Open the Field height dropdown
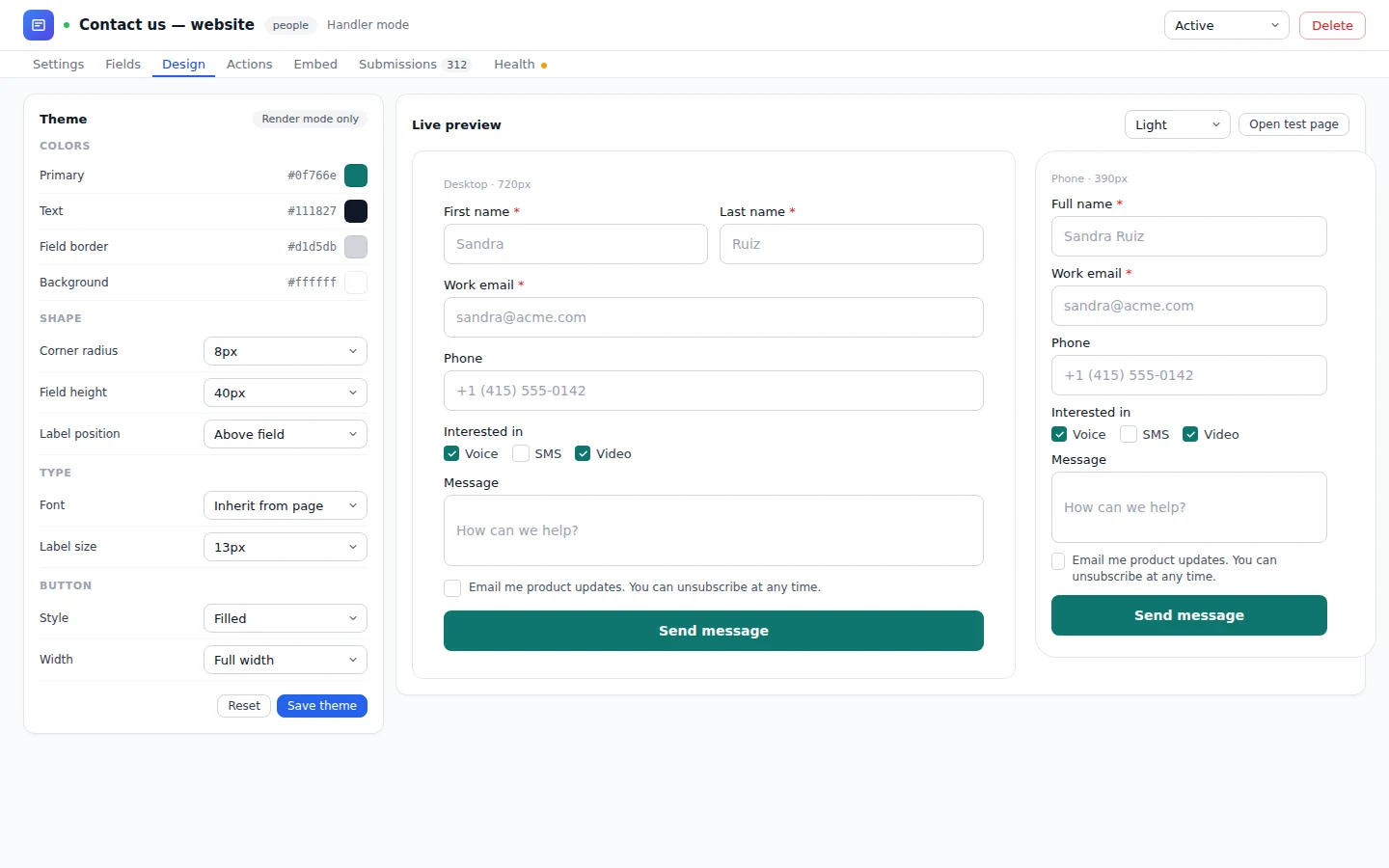1389x868 pixels. click(x=286, y=393)
